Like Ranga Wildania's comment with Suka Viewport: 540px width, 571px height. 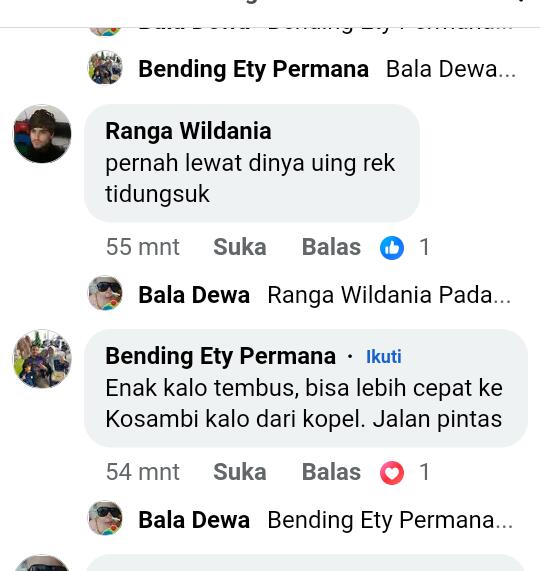pyautogui.click(x=240, y=247)
